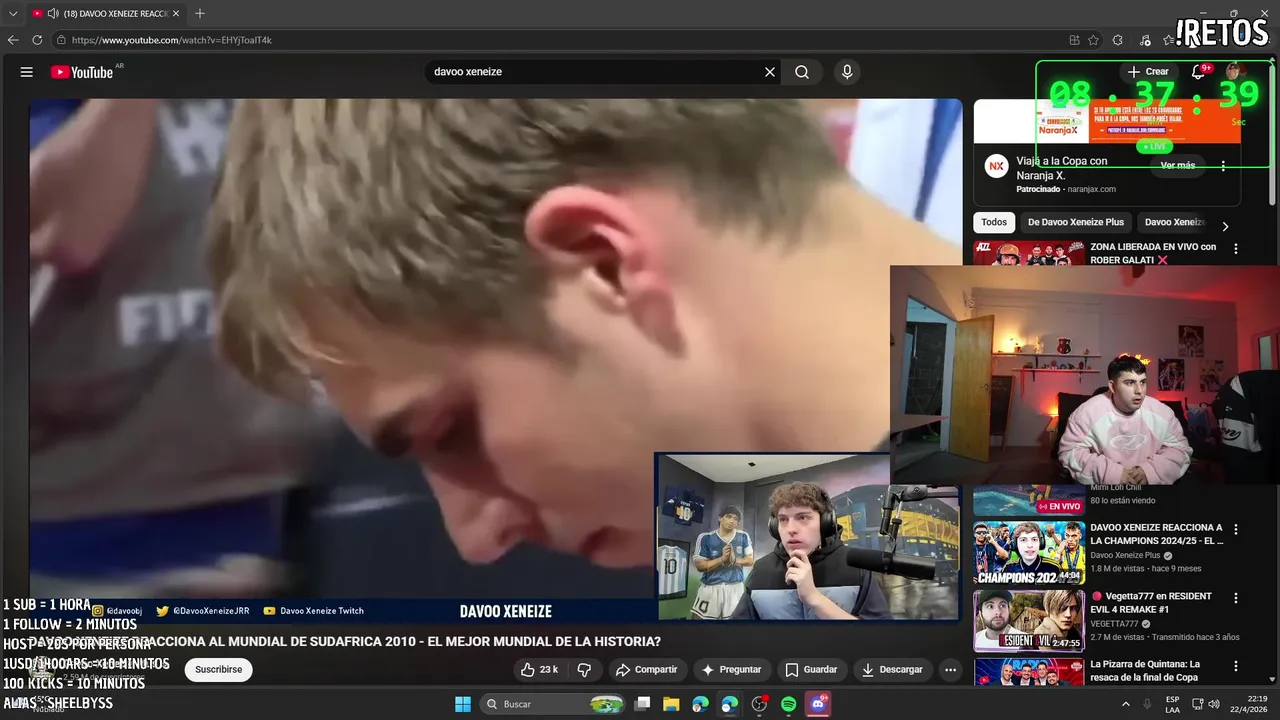Click the Windows taskbar Buscar box

(551, 704)
